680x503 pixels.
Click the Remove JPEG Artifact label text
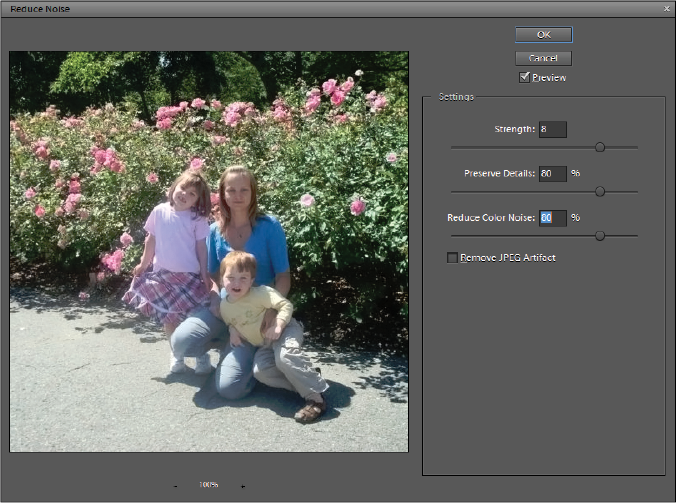point(508,258)
